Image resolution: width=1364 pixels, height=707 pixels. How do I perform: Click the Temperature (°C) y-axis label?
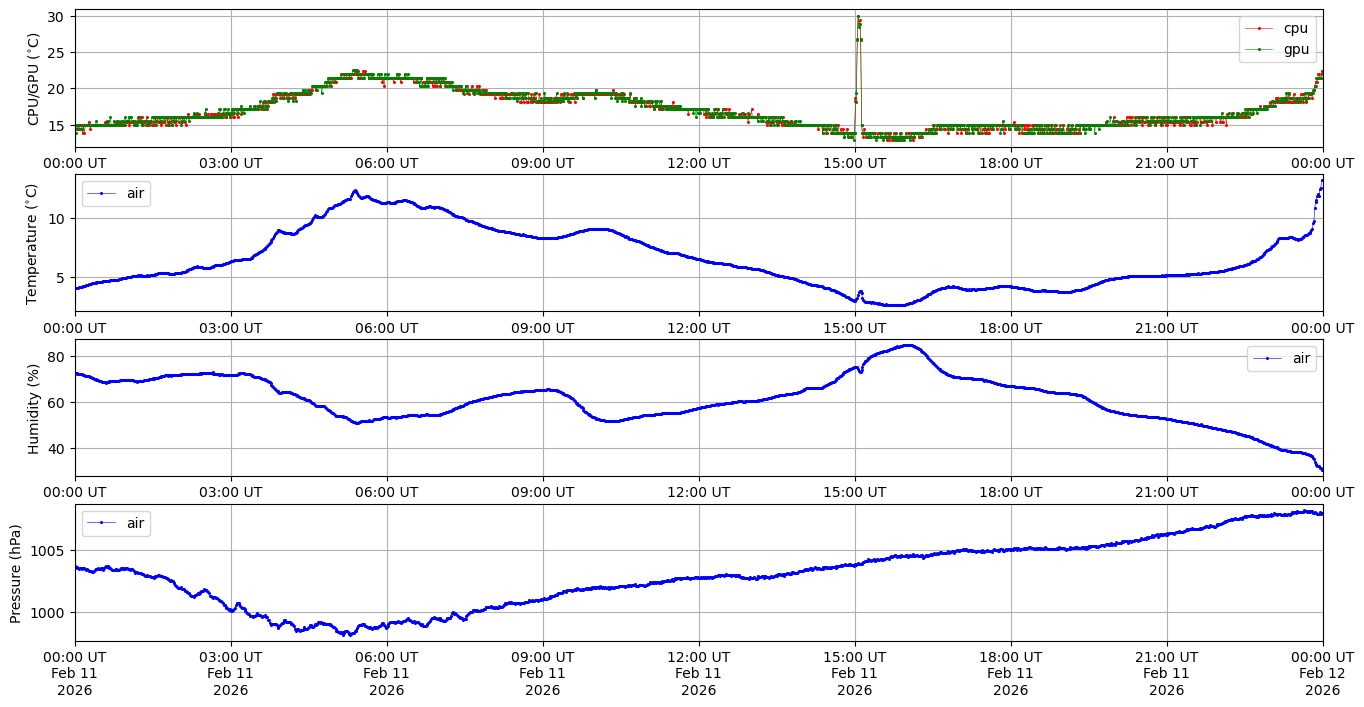point(33,243)
